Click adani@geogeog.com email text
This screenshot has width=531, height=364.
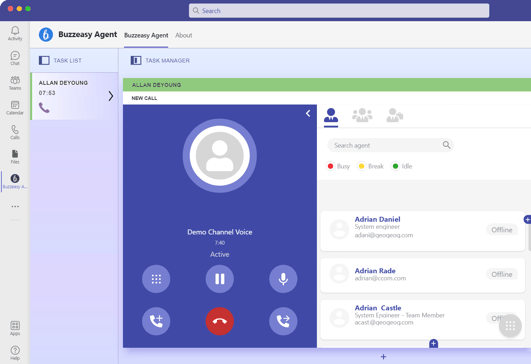click(x=384, y=235)
